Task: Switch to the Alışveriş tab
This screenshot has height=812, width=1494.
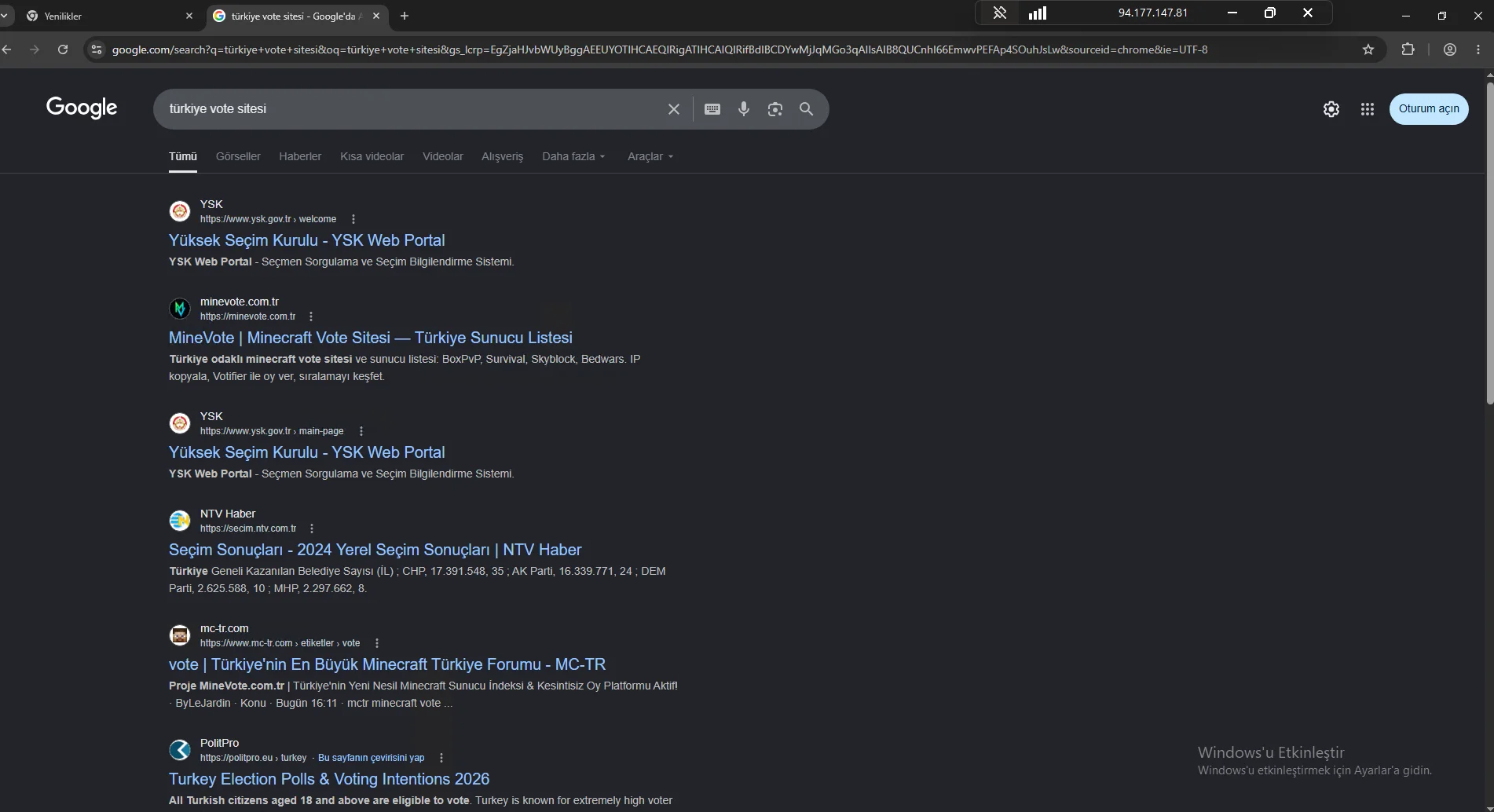Action: pyautogui.click(x=502, y=156)
